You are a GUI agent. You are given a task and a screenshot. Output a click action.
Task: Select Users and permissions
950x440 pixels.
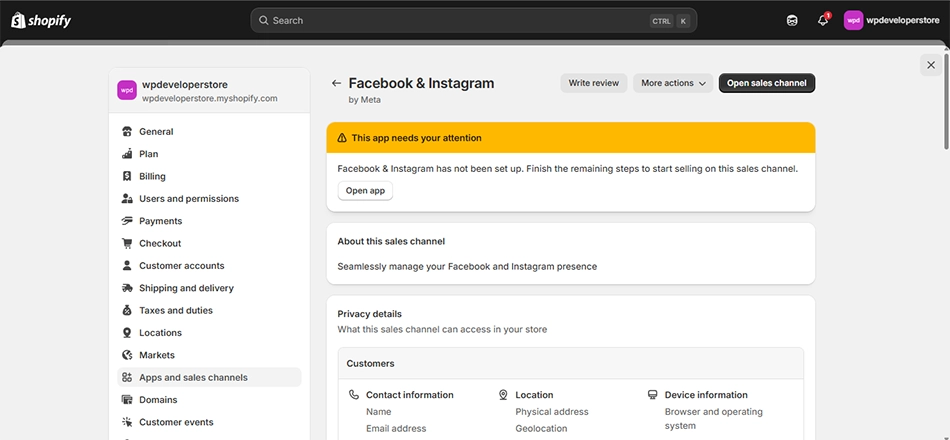209,199
